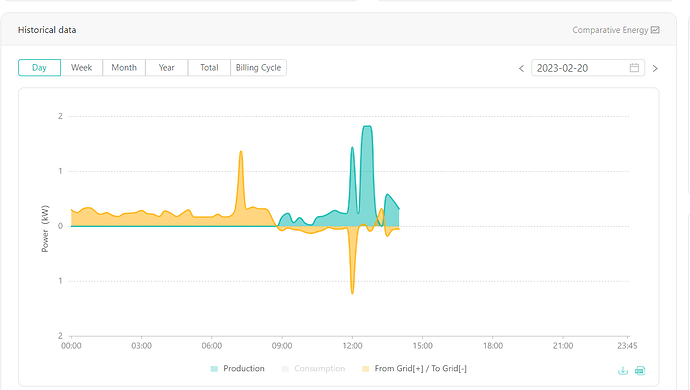Click the 12:00 label on time axis
The height and width of the screenshot is (390, 690).
pyautogui.click(x=352, y=346)
